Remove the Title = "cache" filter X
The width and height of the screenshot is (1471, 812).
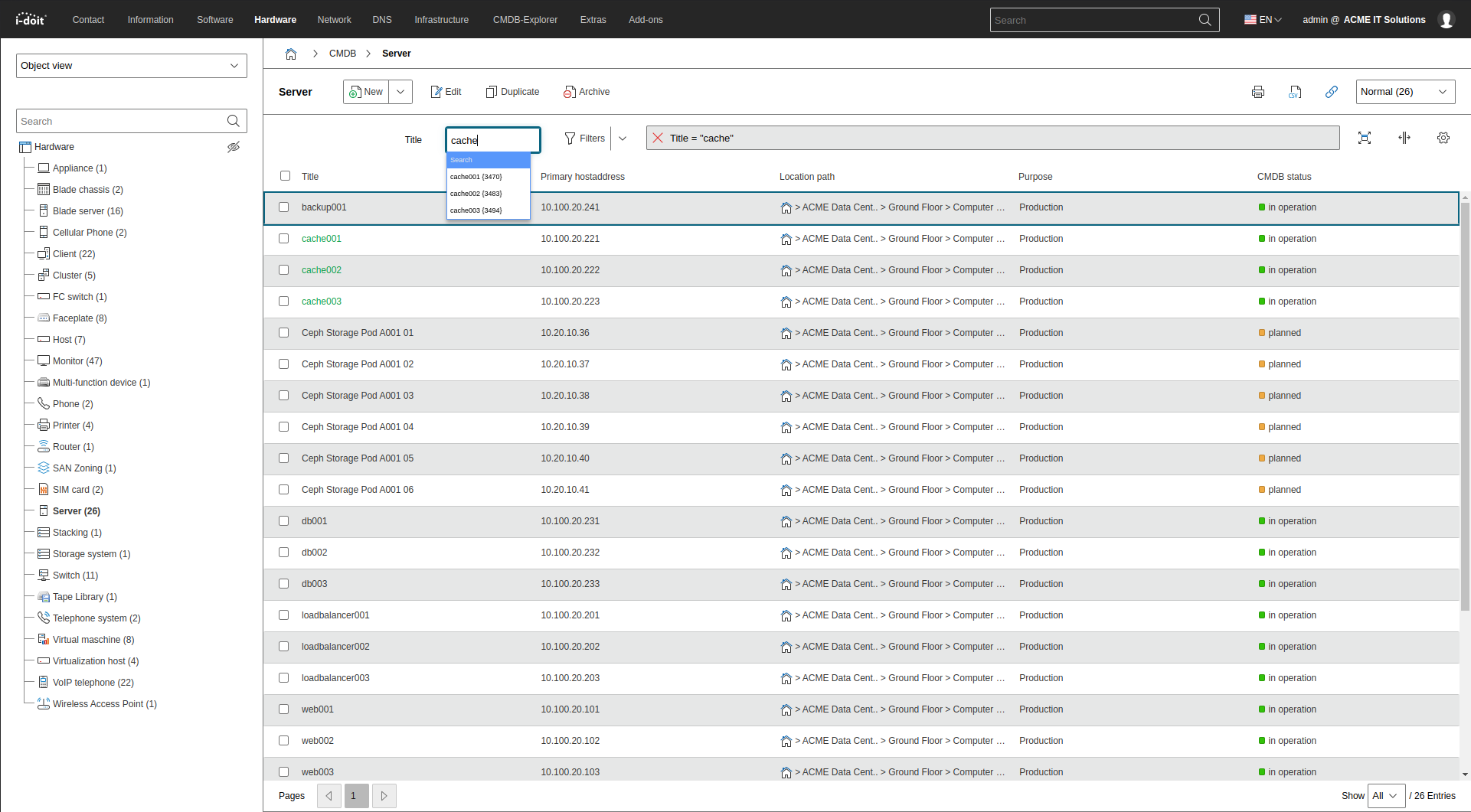pos(658,138)
